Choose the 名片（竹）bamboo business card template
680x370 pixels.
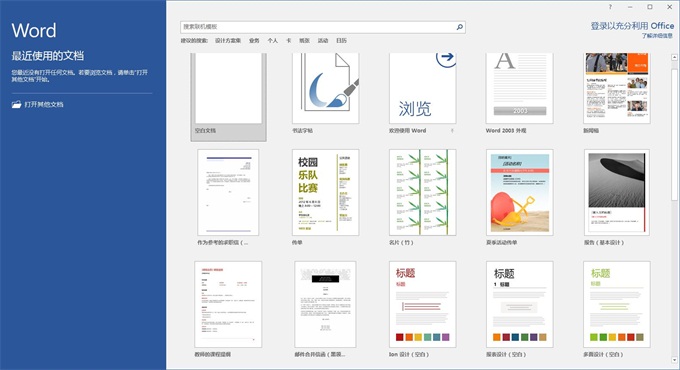422,193
